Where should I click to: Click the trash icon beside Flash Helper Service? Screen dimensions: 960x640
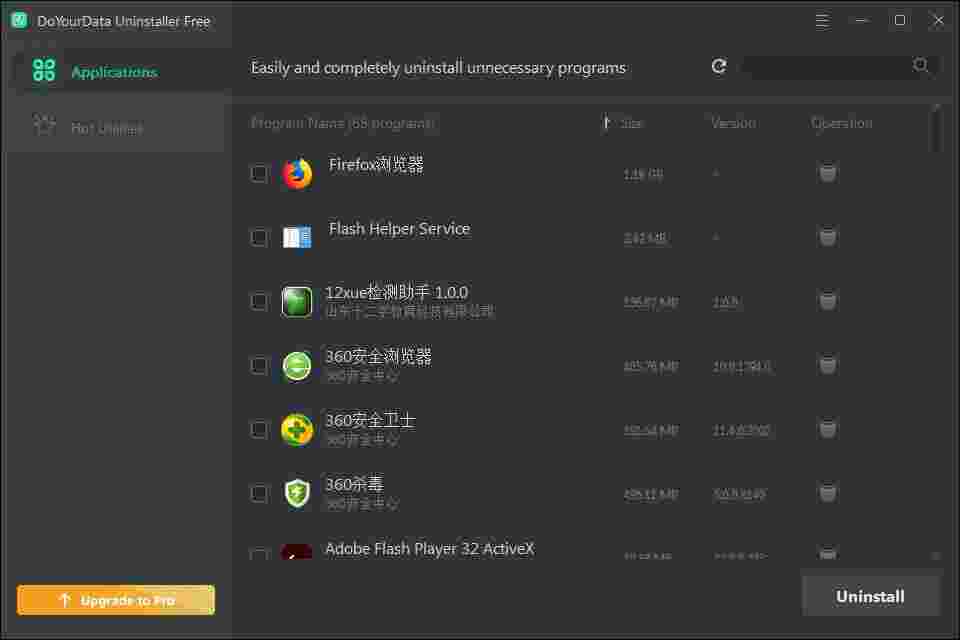tap(827, 237)
